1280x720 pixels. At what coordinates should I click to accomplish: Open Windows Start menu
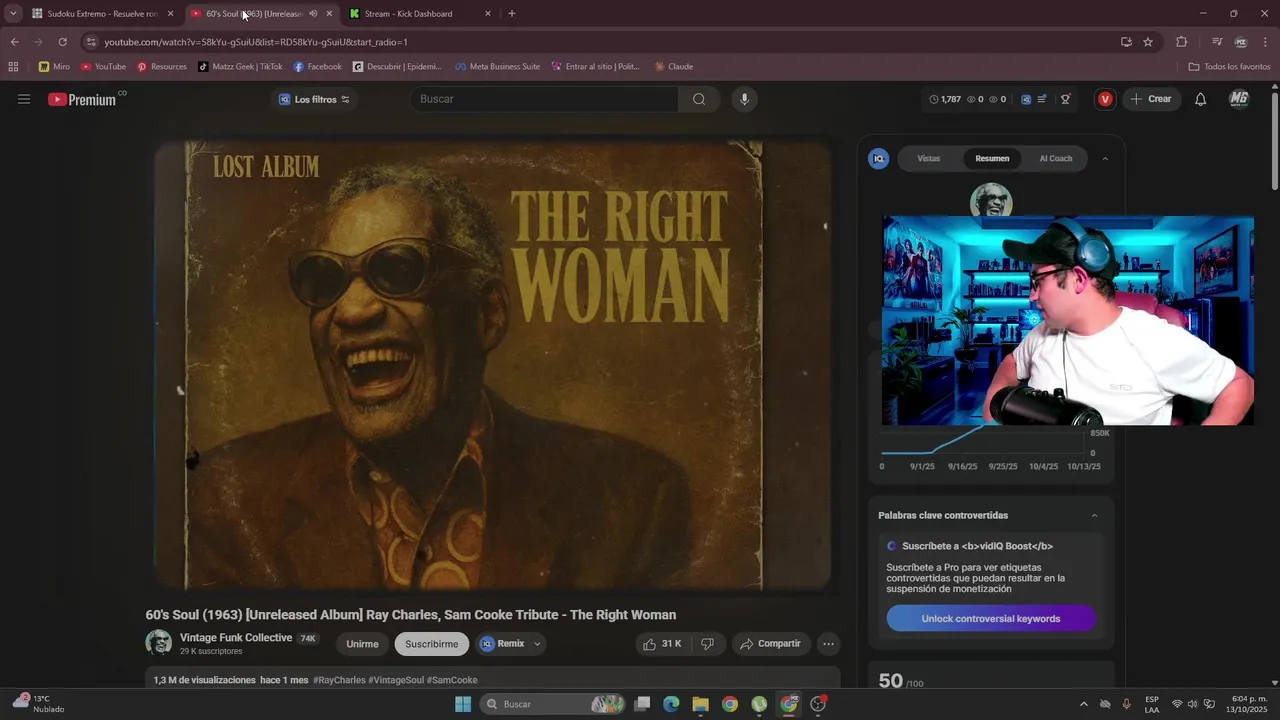click(463, 704)
